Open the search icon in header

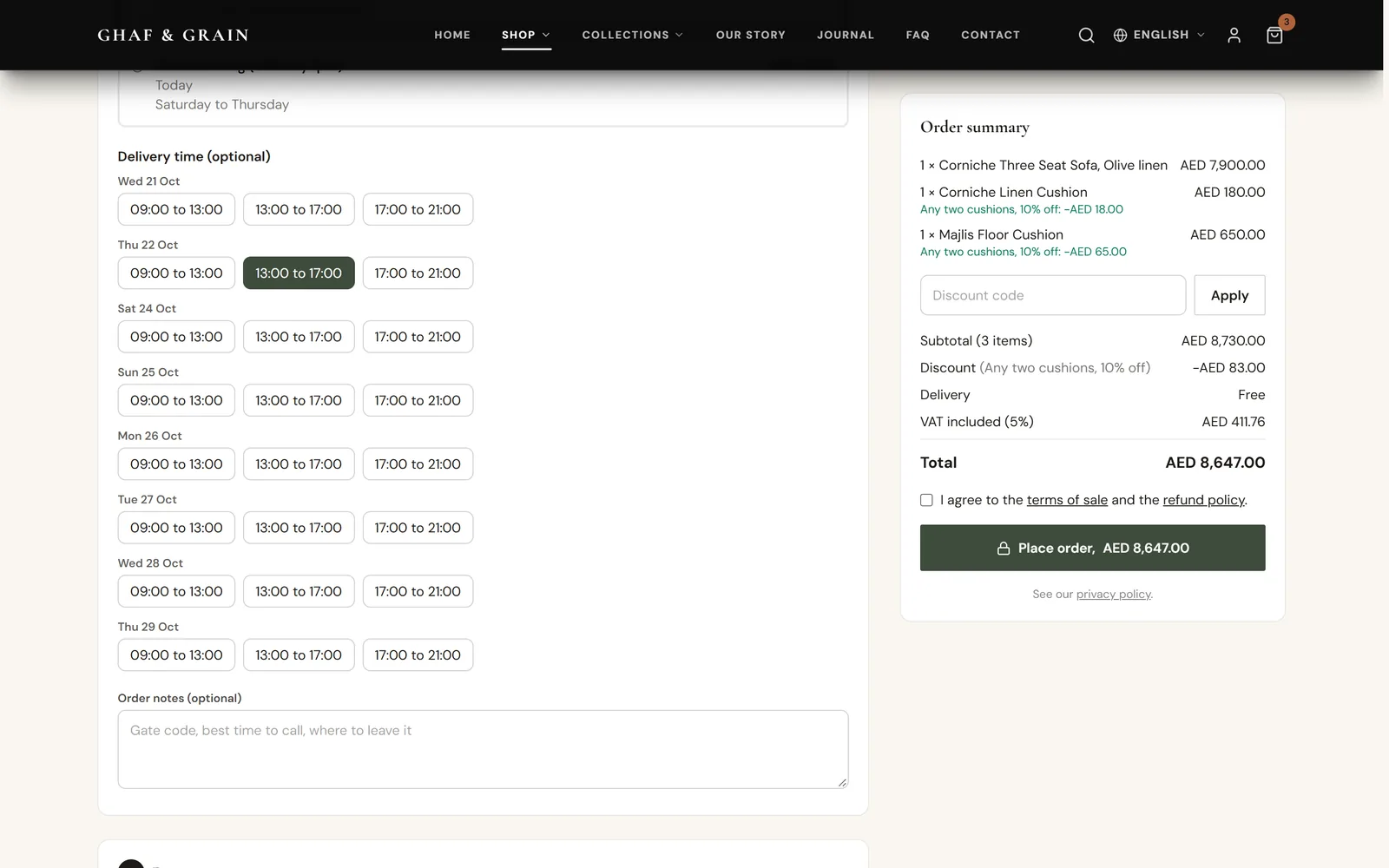click(x=1086, y=35)
